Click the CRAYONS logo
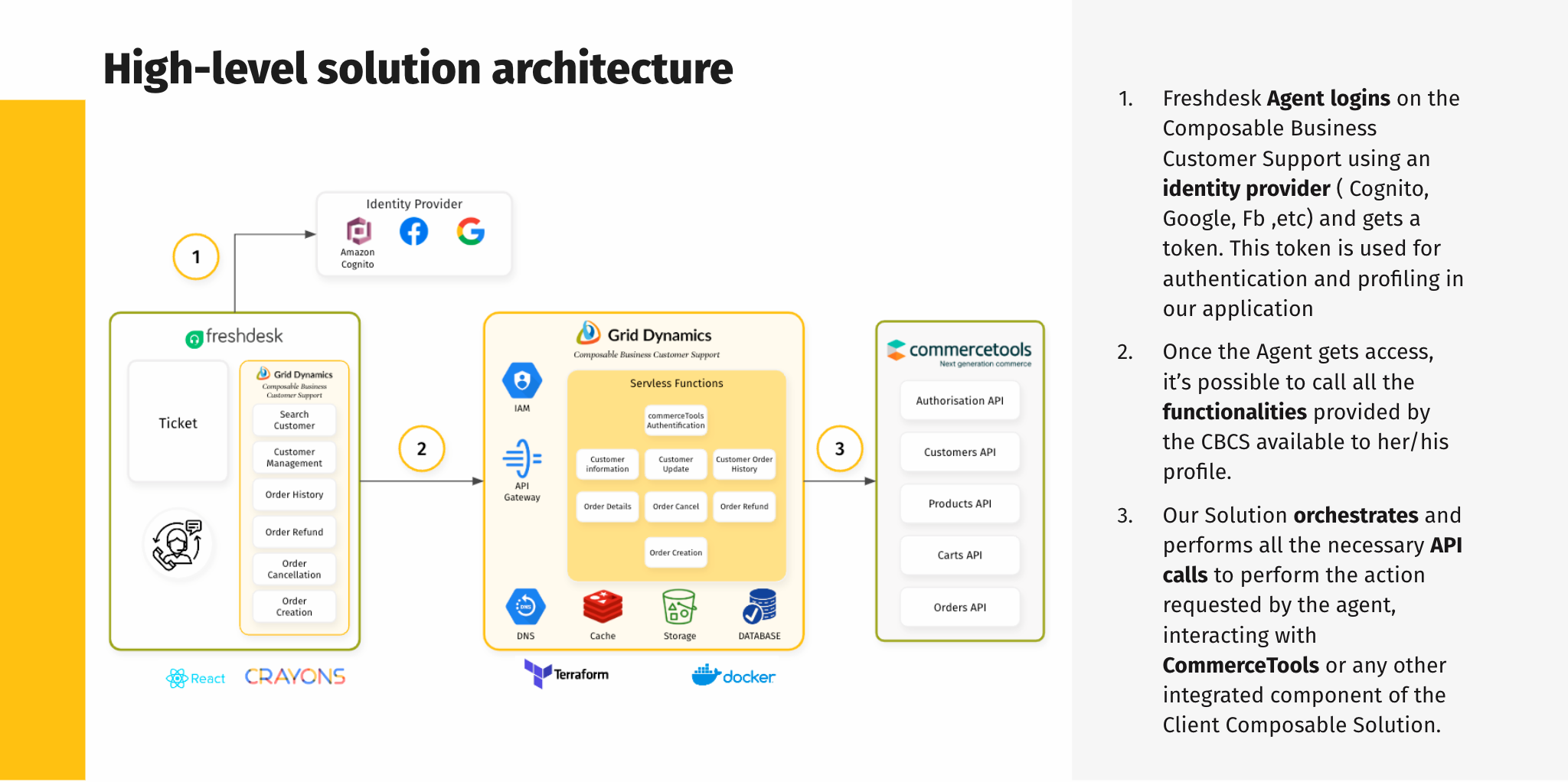The image size is (1568, 782). point(295,676)
